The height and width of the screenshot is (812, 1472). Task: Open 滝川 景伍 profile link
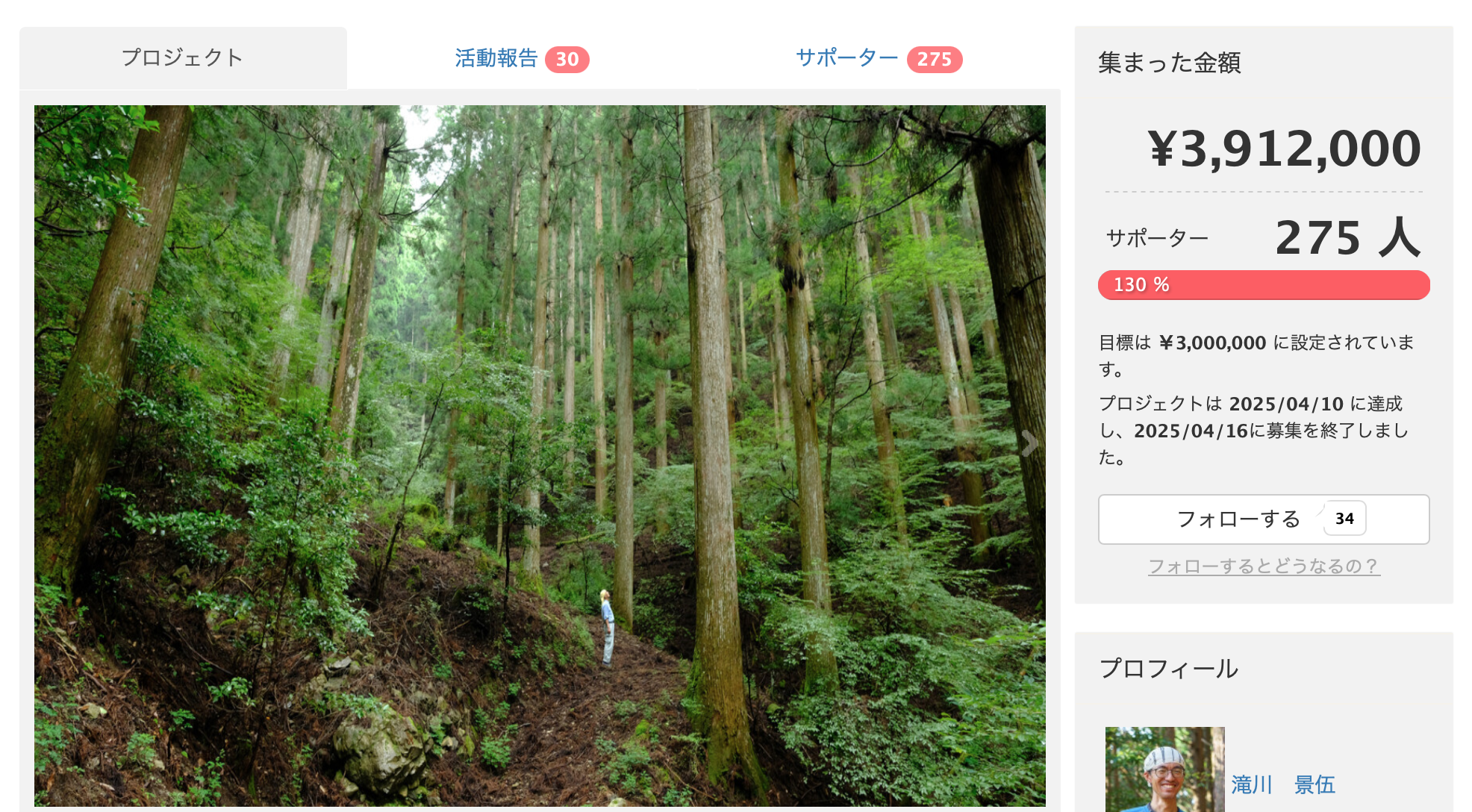(1283, 784)
